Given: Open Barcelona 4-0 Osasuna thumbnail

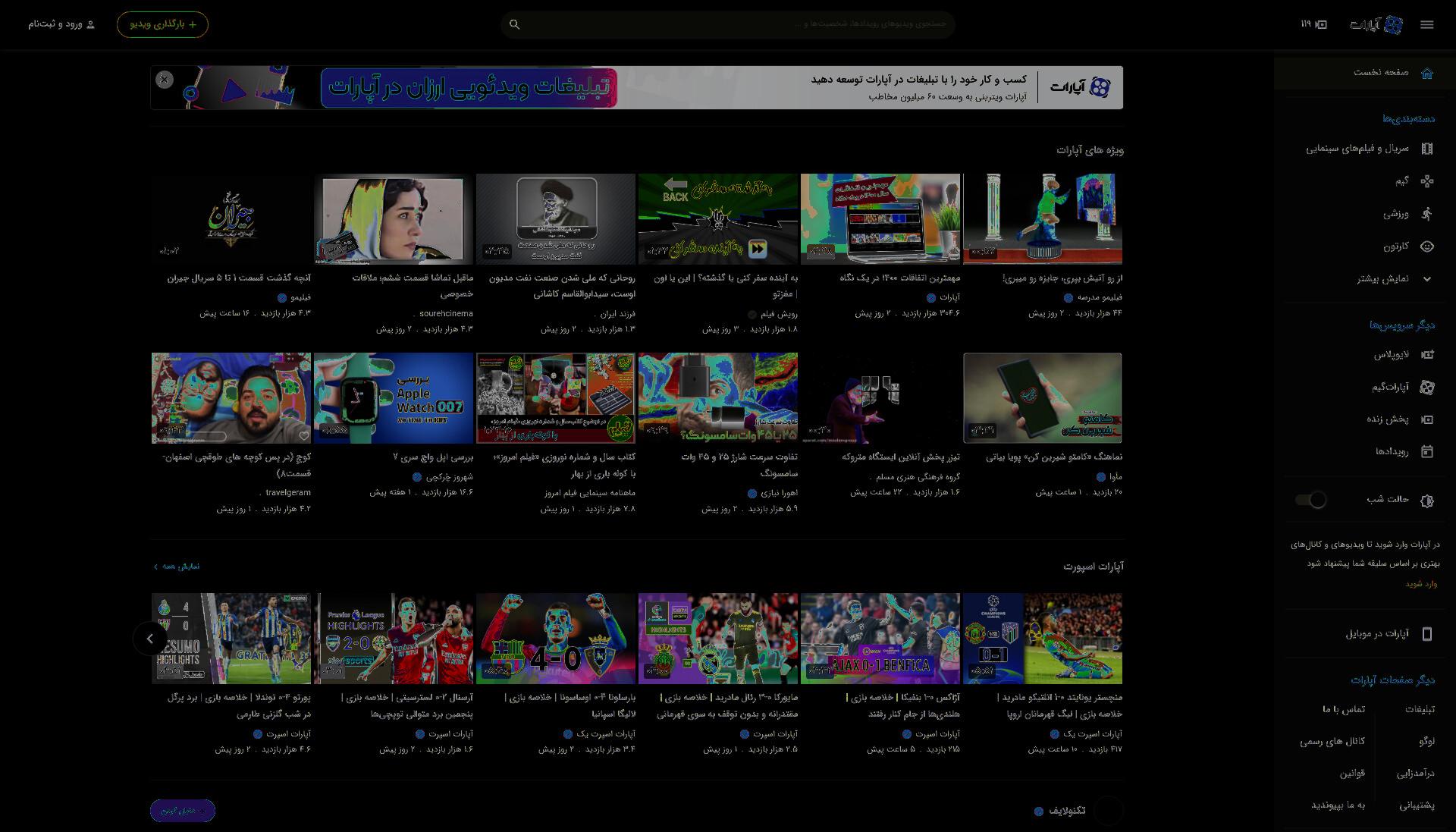Looking at the screenshot, I should 556,639.
